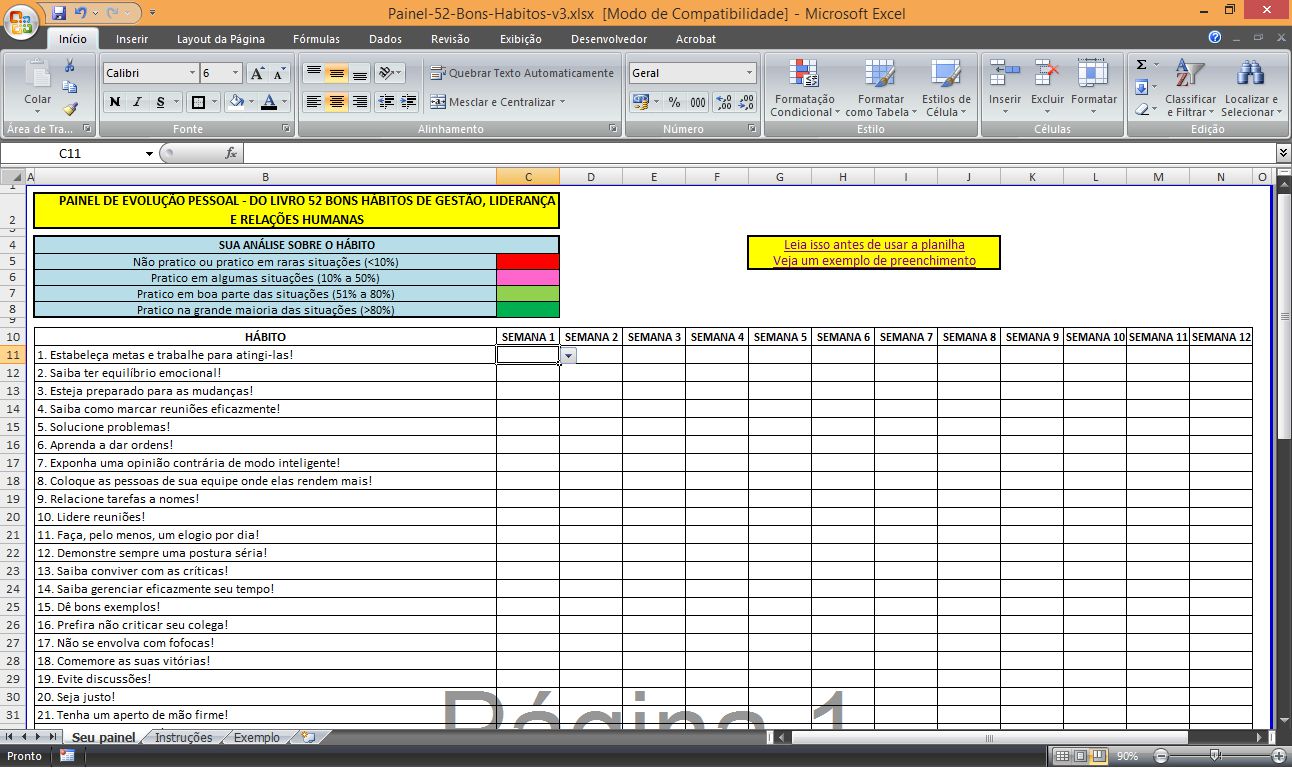This screenshot has height=768, width=1292.
Task: Open the Office Button logo
Action: [22, 22]
